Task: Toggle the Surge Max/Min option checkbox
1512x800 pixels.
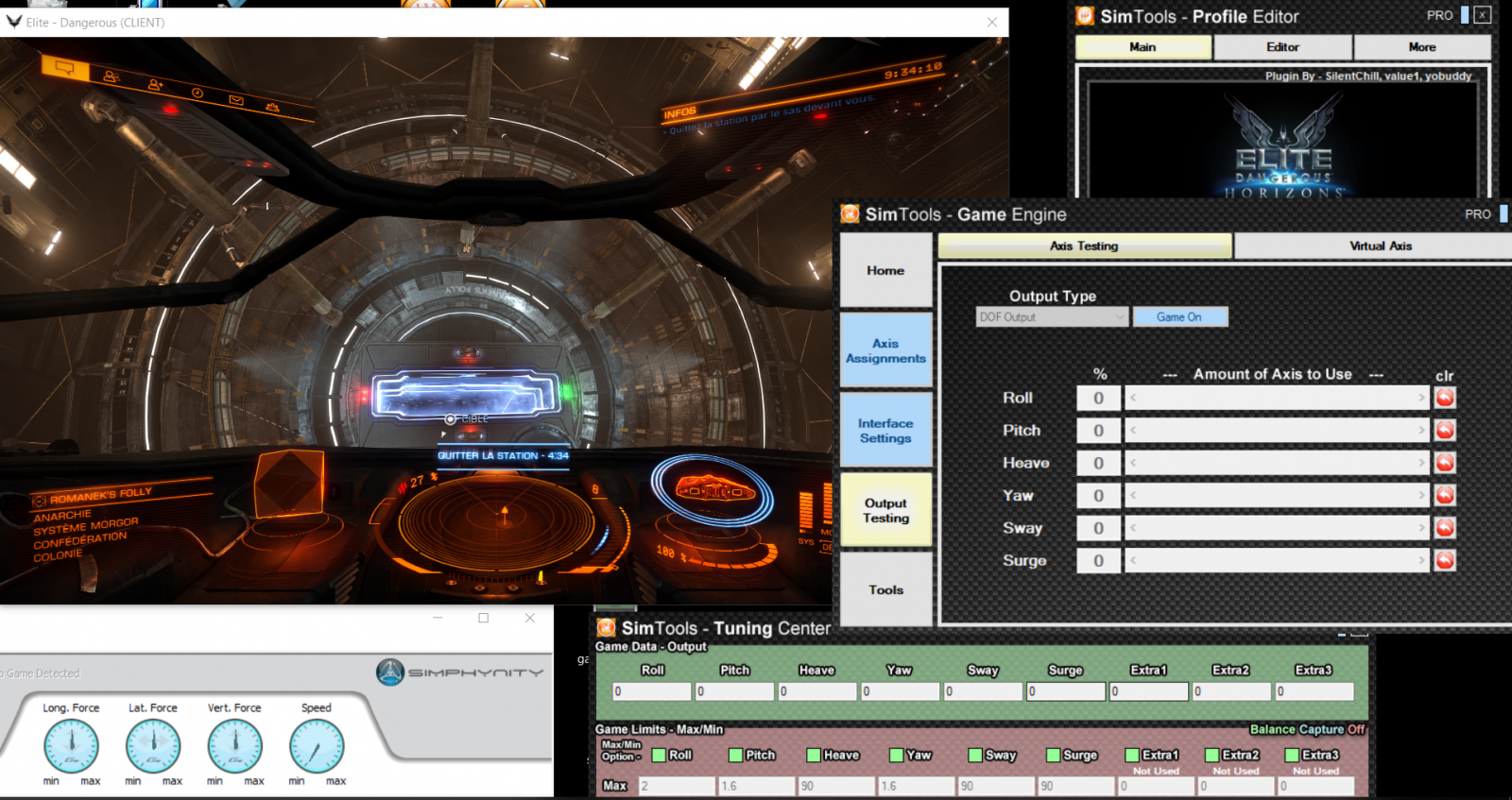Action: [1053, 755]
